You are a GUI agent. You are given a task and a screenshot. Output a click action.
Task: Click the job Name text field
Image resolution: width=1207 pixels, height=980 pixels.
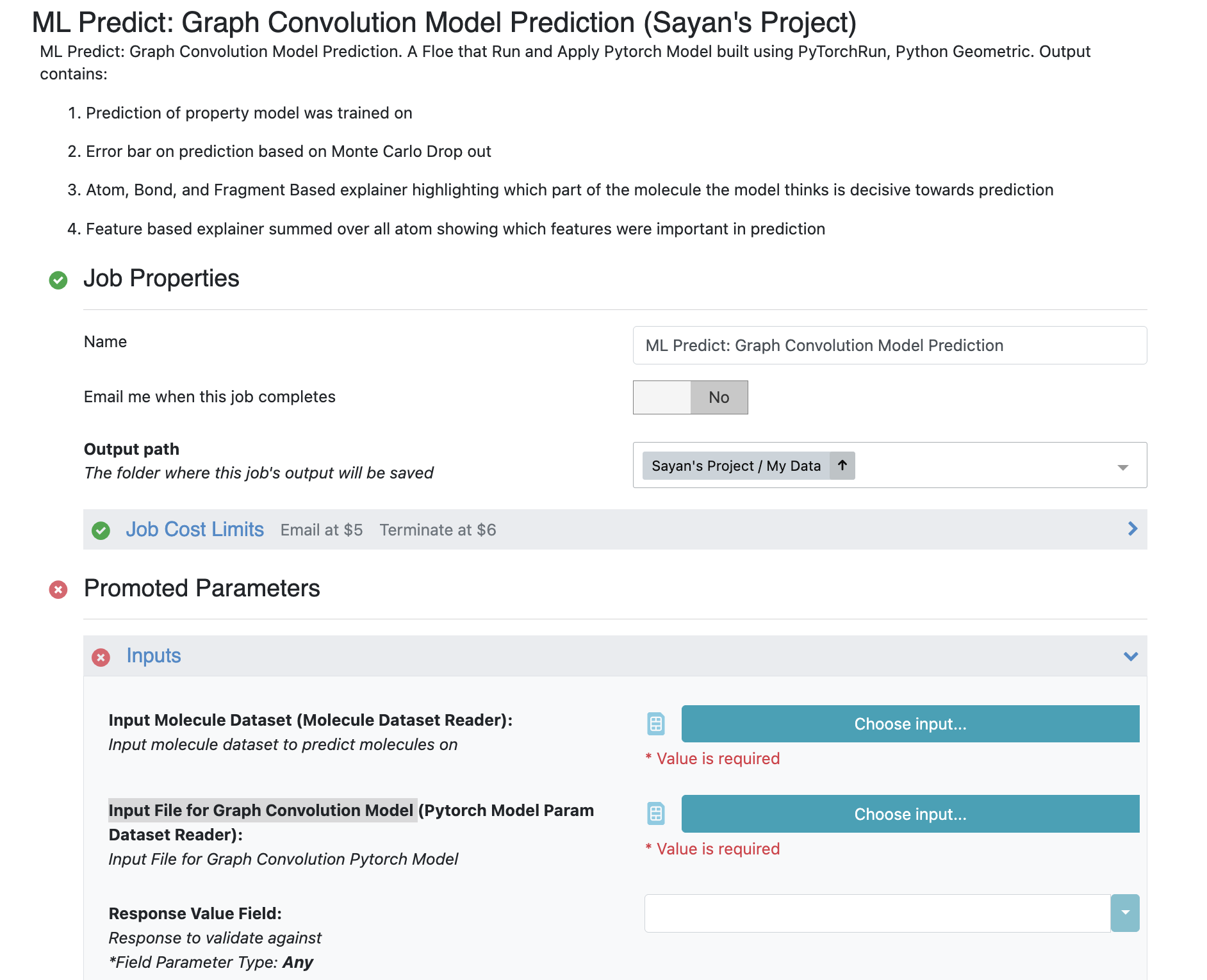(889, 345)
